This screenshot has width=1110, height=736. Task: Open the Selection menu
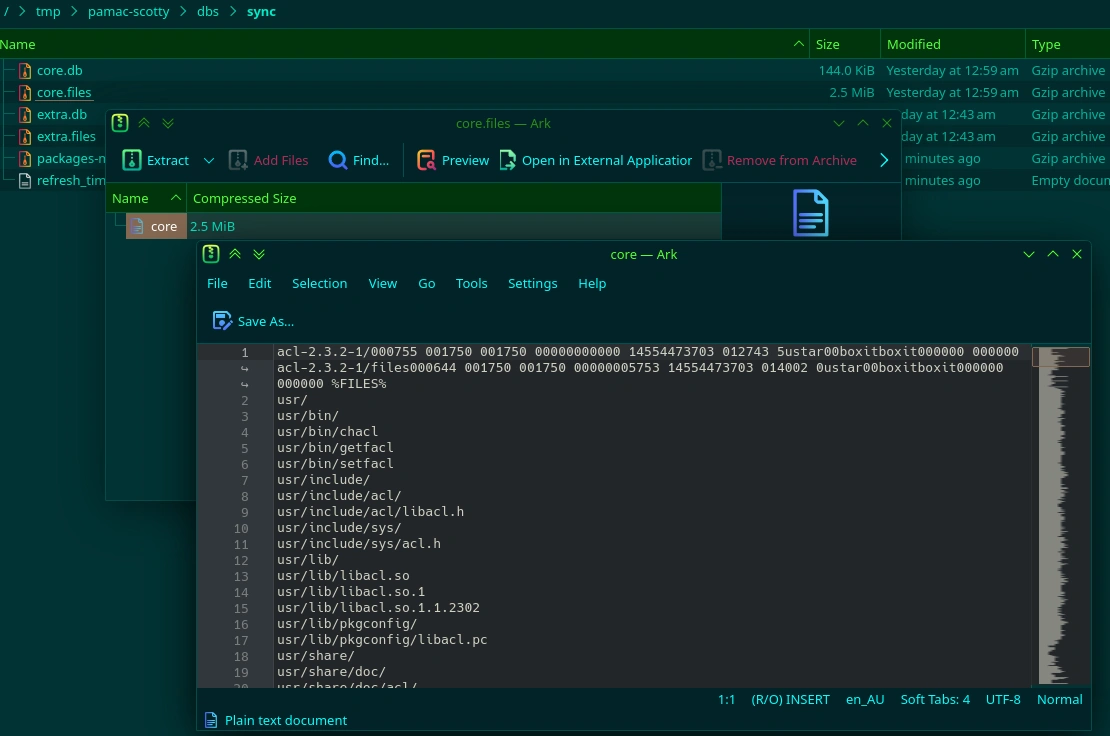coord(319,284)
